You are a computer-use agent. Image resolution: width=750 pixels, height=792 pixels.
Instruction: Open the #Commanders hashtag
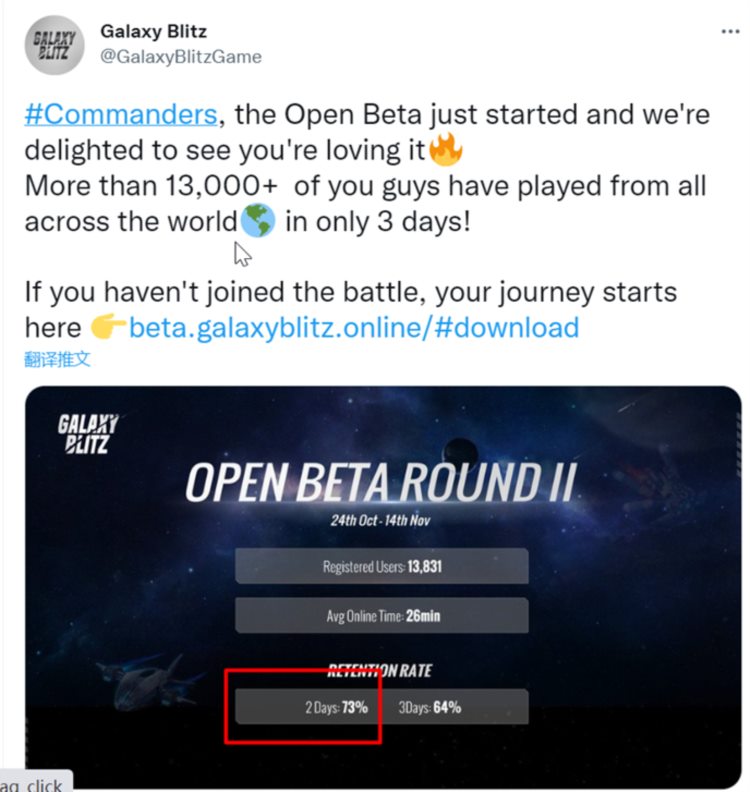pyautogui.click(x=120, y=114)
